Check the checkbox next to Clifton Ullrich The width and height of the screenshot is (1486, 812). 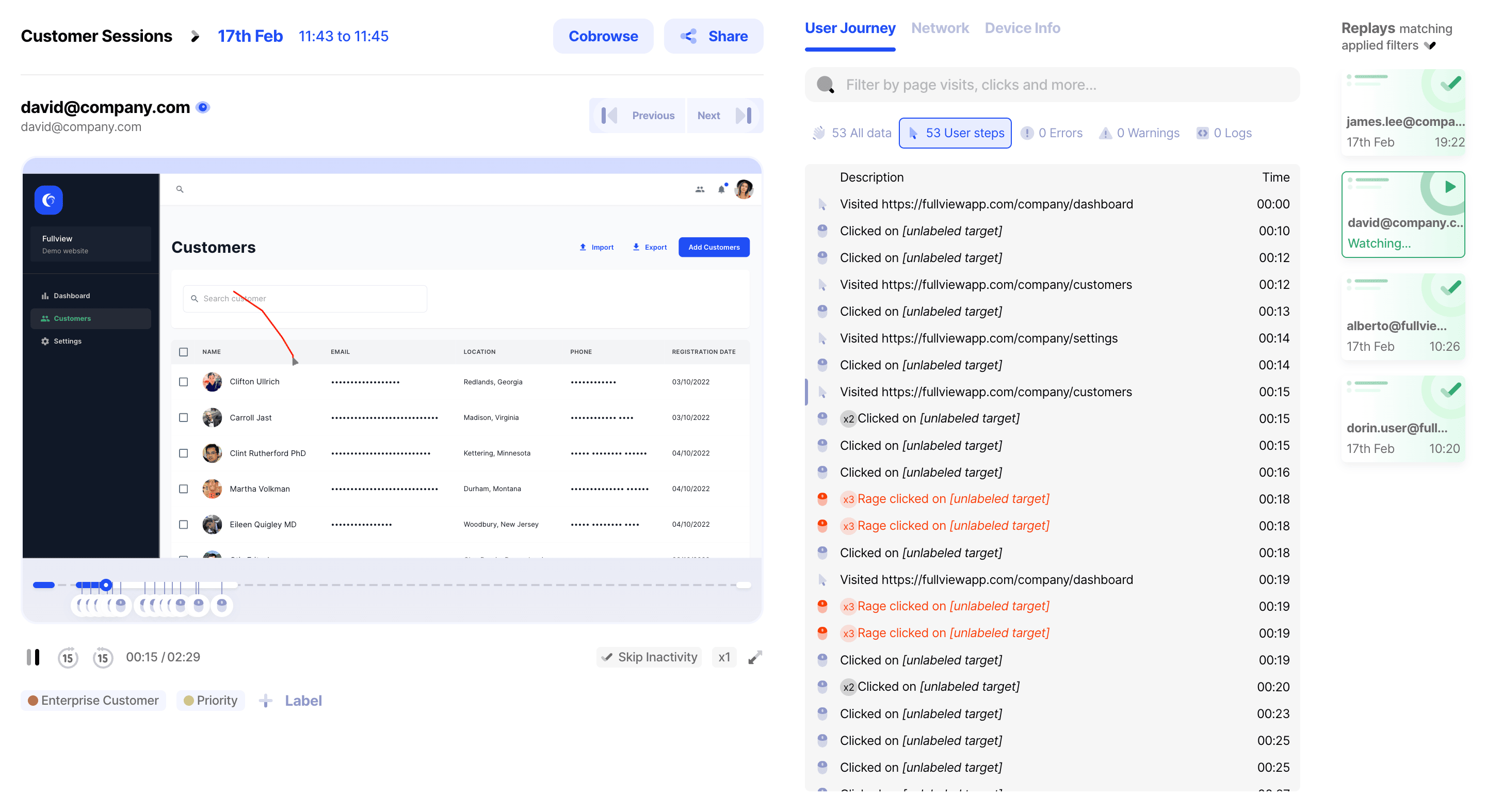[x=184, y=382]
